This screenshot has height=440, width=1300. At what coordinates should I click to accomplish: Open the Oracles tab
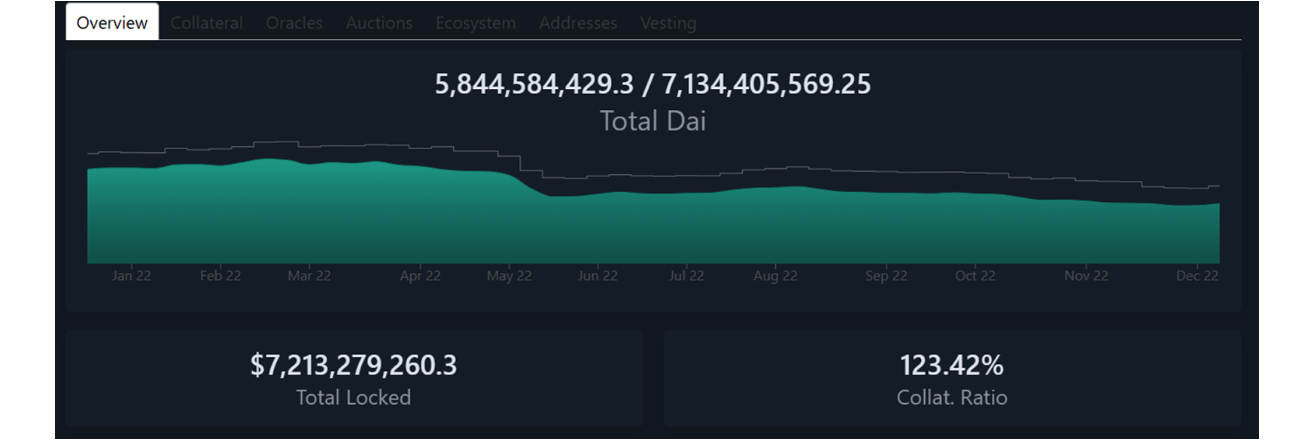click(294, 23)
